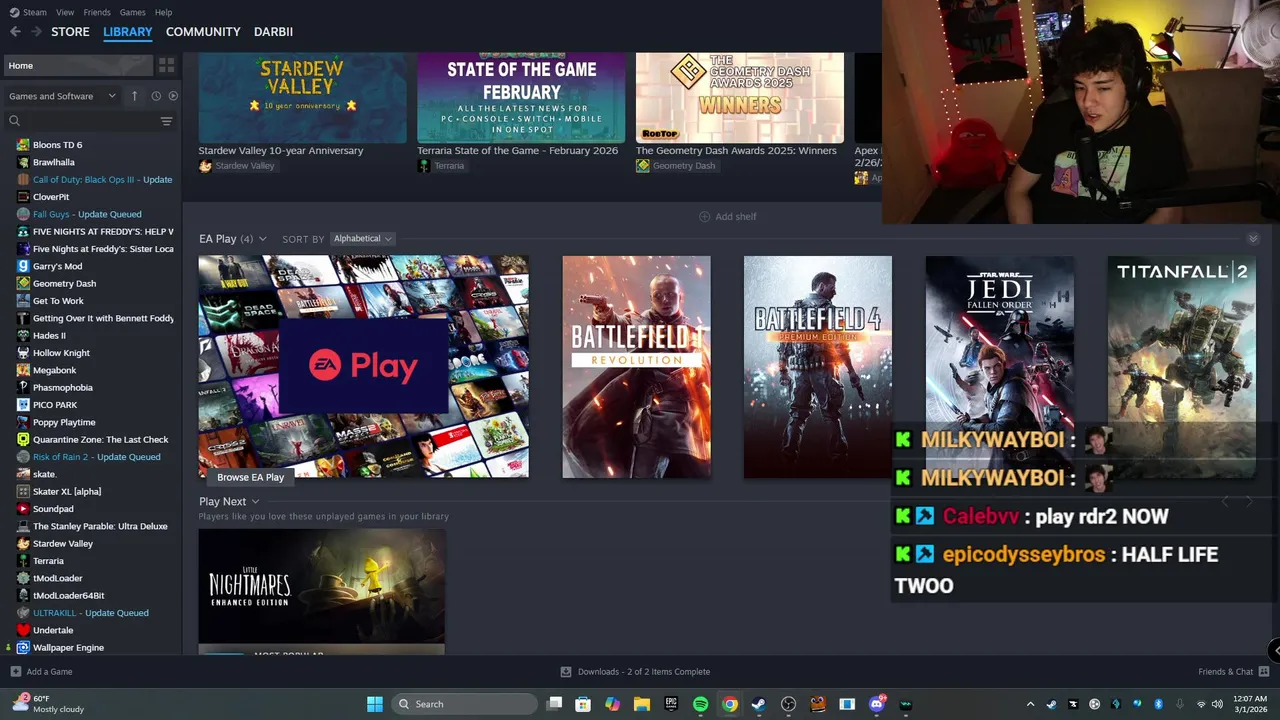This screenshot has height=720, width=1280.
Task: Click Browse EA Play button
Action: pyautogui.click(x=251, y=477)
